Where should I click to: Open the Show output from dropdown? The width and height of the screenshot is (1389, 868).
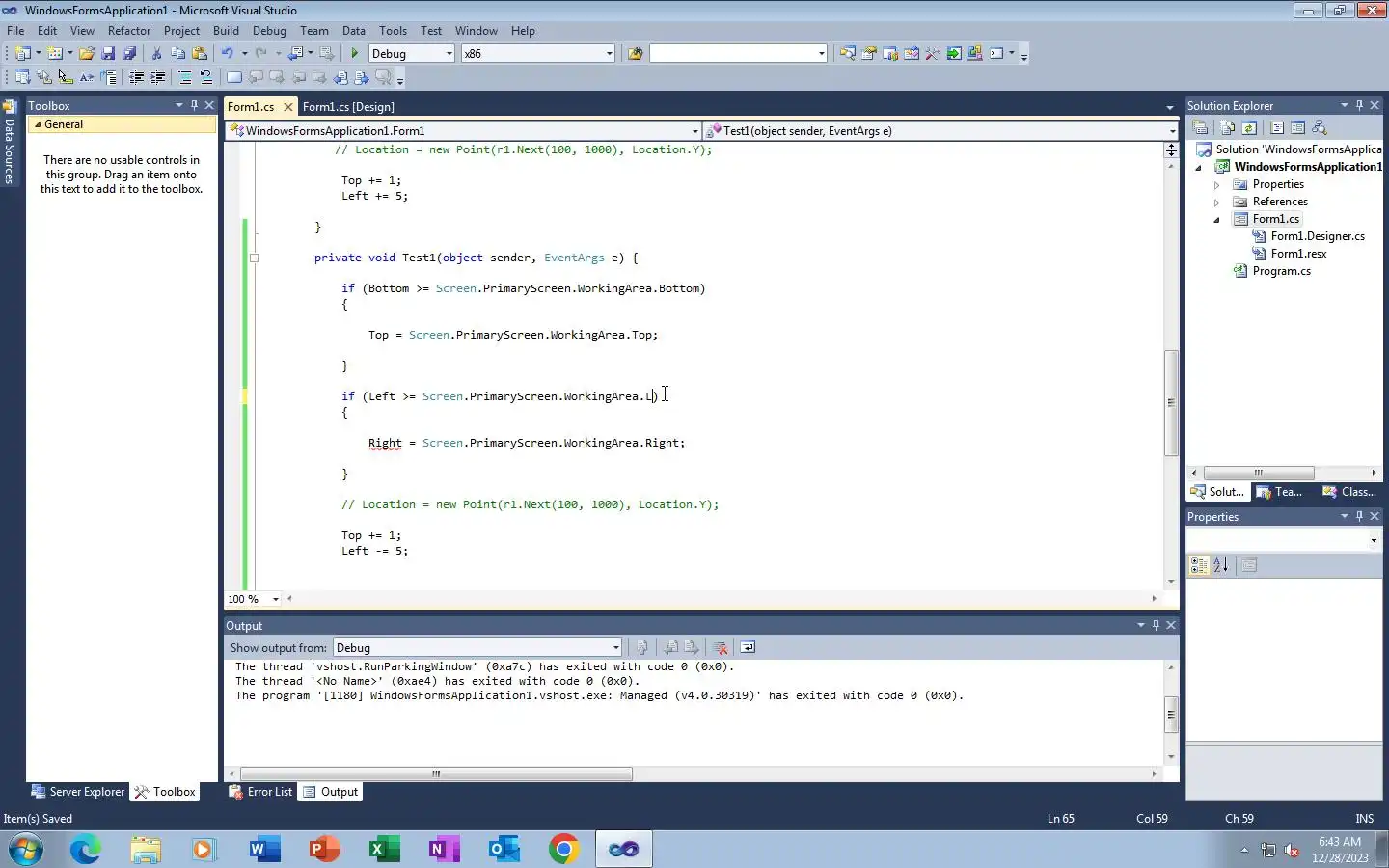[615, 647]
